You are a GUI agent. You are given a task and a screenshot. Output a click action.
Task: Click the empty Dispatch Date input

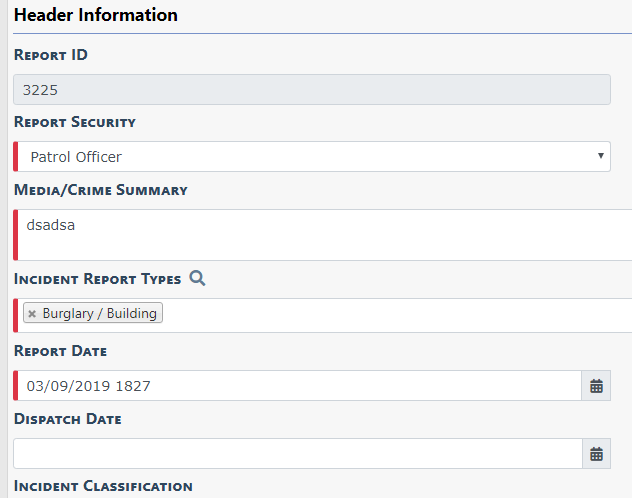298,454
